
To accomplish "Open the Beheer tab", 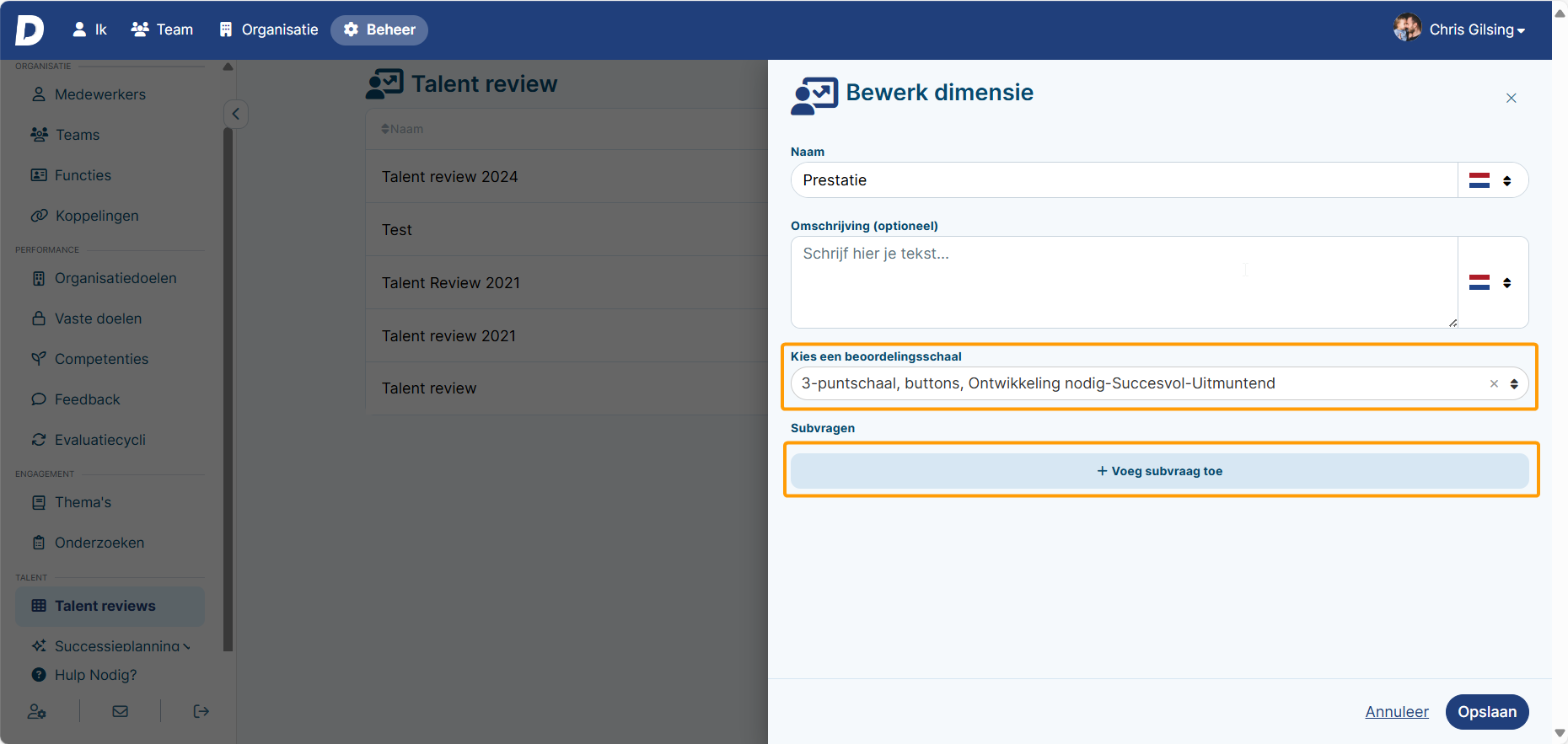I will coord(379,29).
